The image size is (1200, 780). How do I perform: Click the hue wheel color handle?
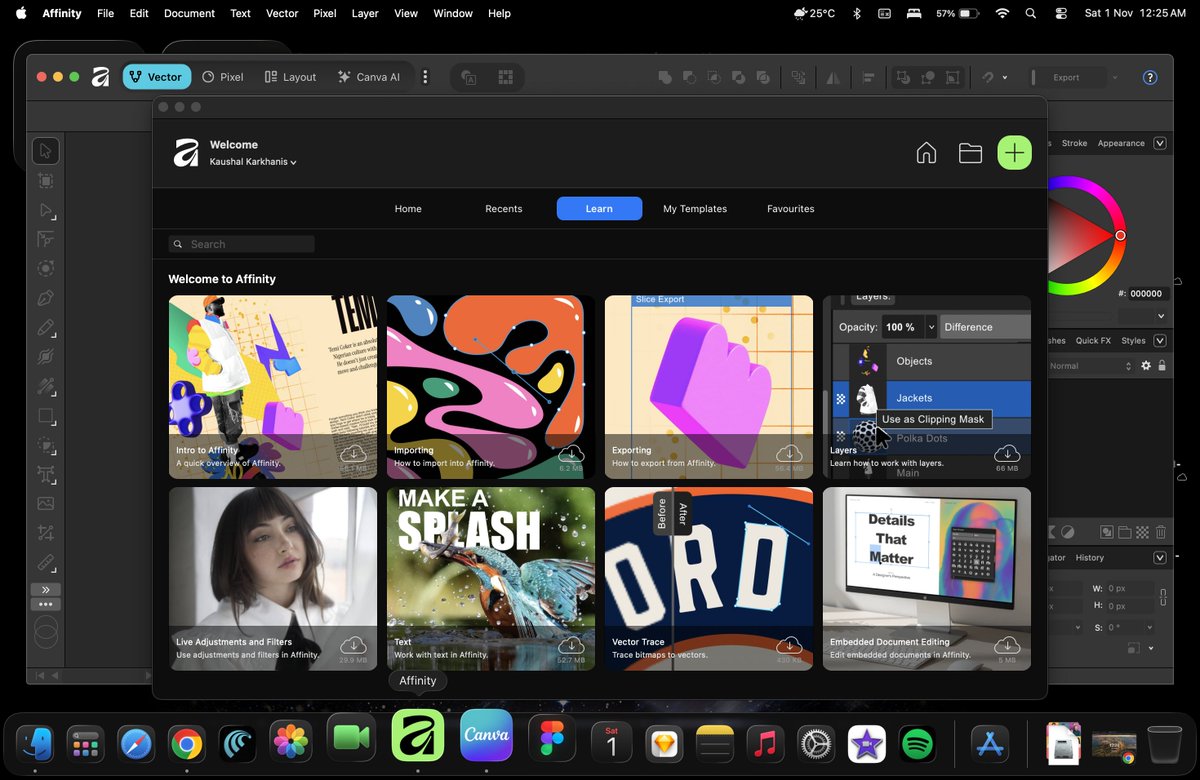point(1120,236)
